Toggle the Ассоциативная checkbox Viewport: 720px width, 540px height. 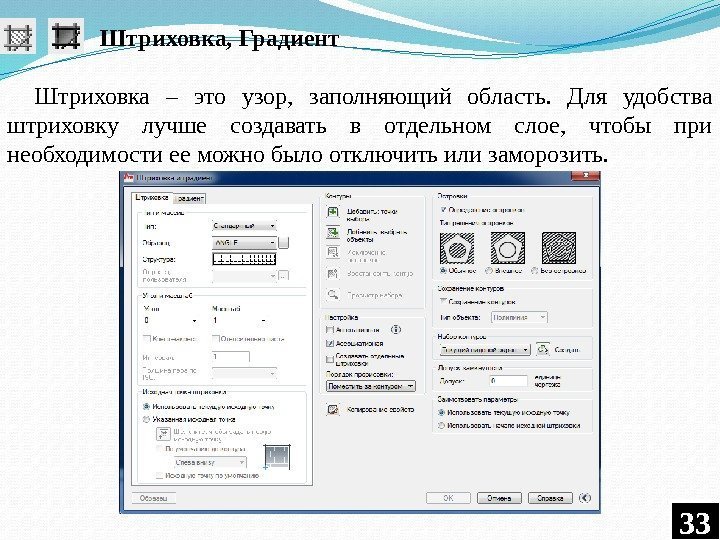click(x=330, y=343)
